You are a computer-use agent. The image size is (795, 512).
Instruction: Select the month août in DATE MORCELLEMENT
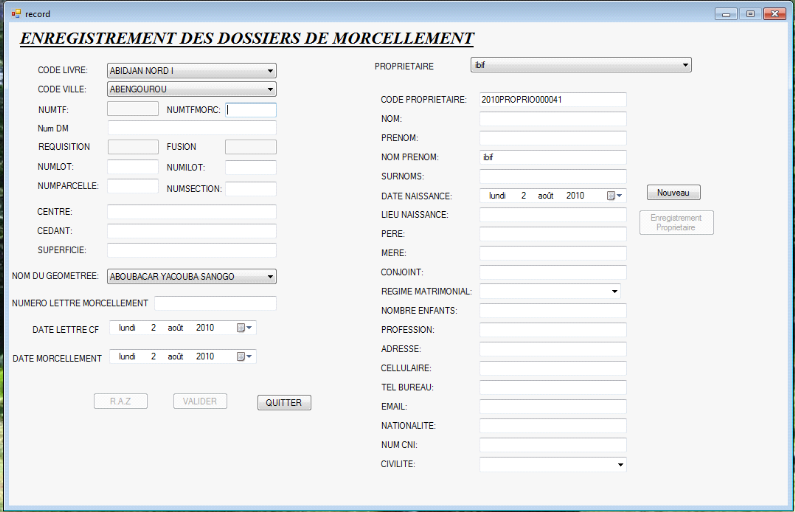coord(175,357)
